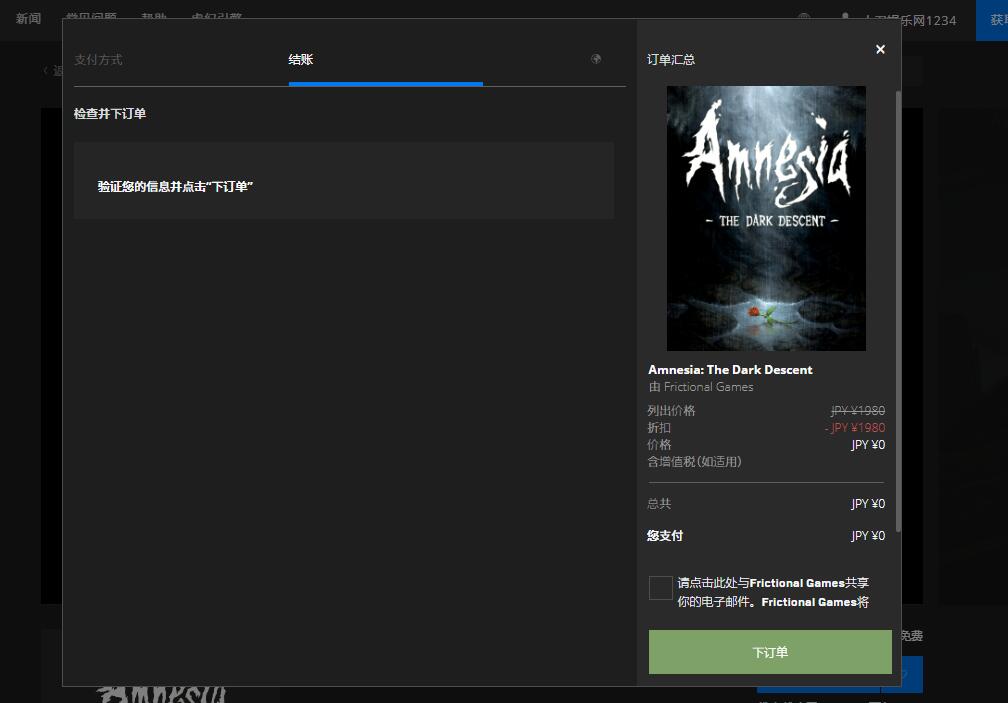Switch to the 支付方式 tab
Image resolution: width=1008 pixels, height=703 pixels.
click(98, 60)
